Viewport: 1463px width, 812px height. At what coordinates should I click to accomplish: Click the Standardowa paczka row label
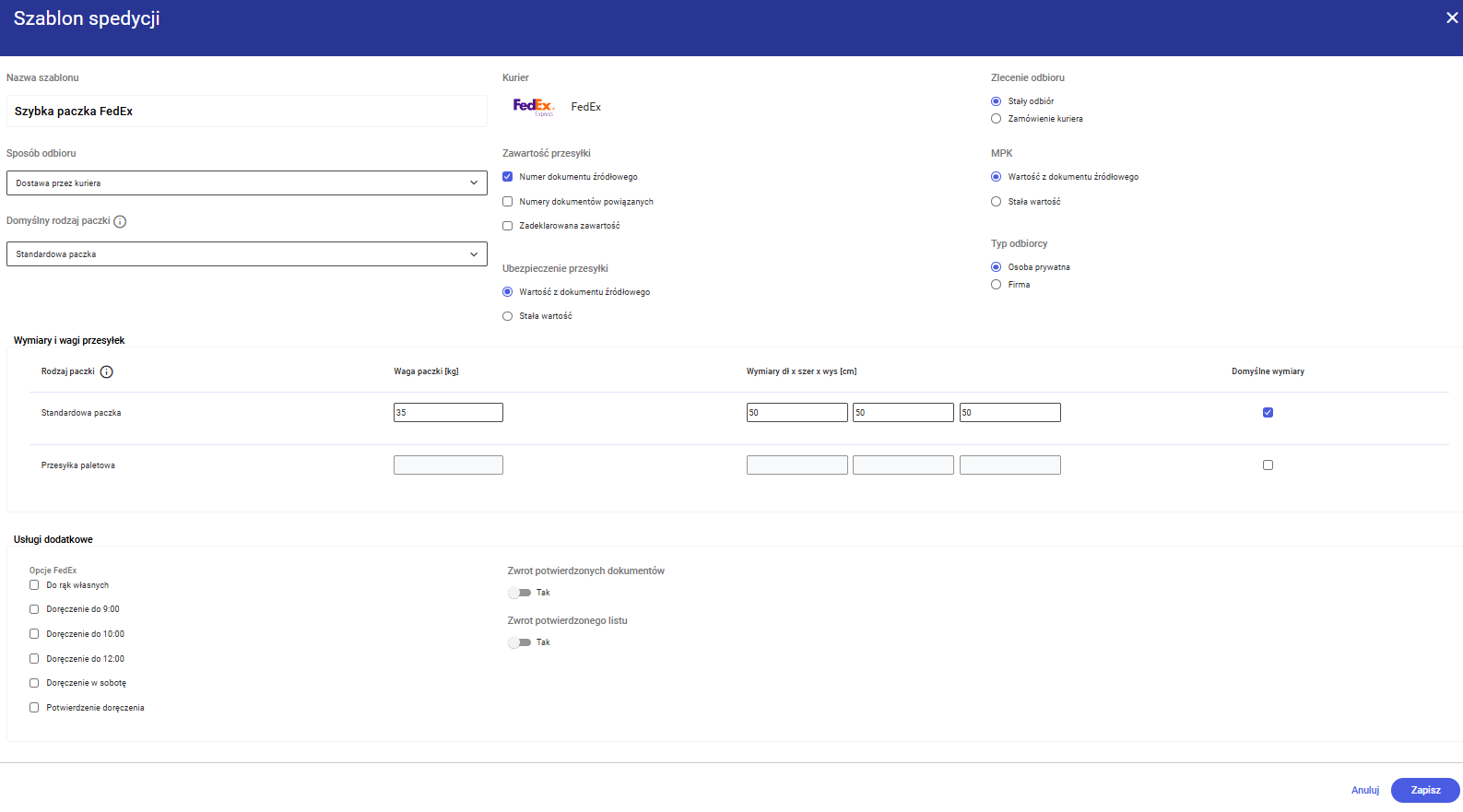81,413
